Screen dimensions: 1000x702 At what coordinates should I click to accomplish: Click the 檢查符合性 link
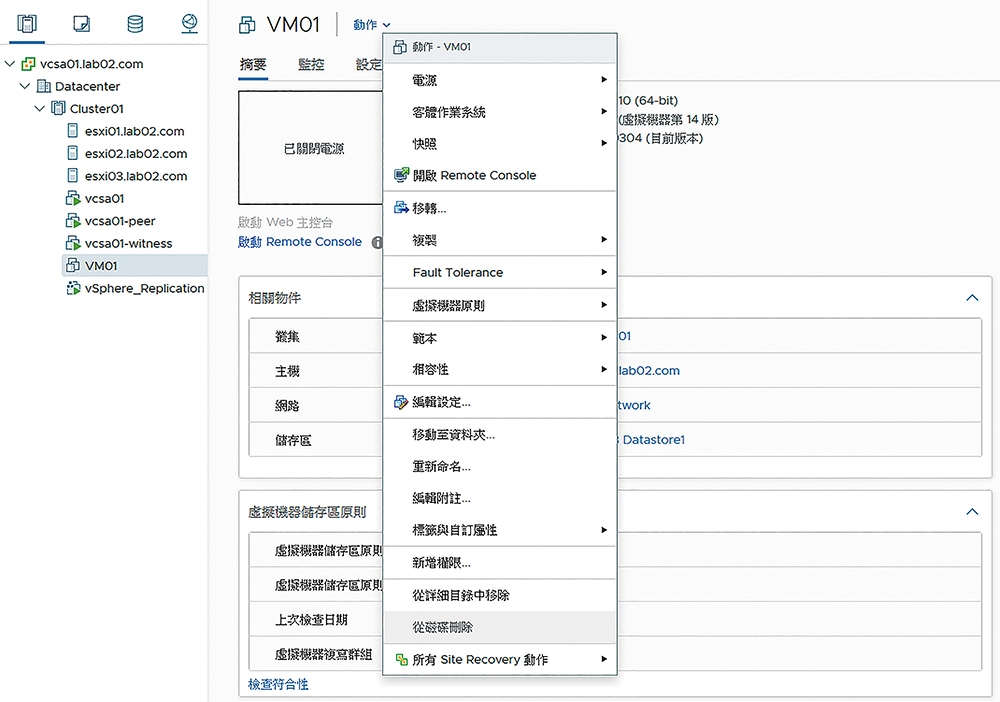tap(278, 684)
